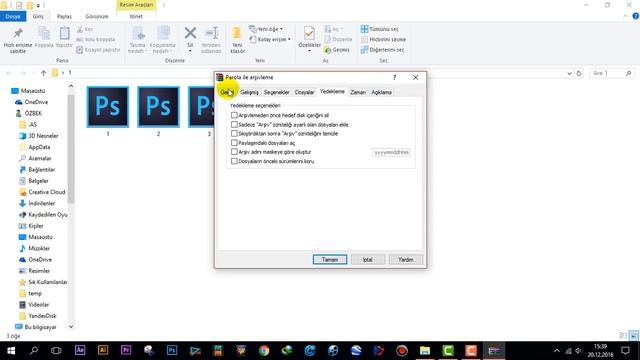Expand the address bar history dropdown

(x=569, y=73)
